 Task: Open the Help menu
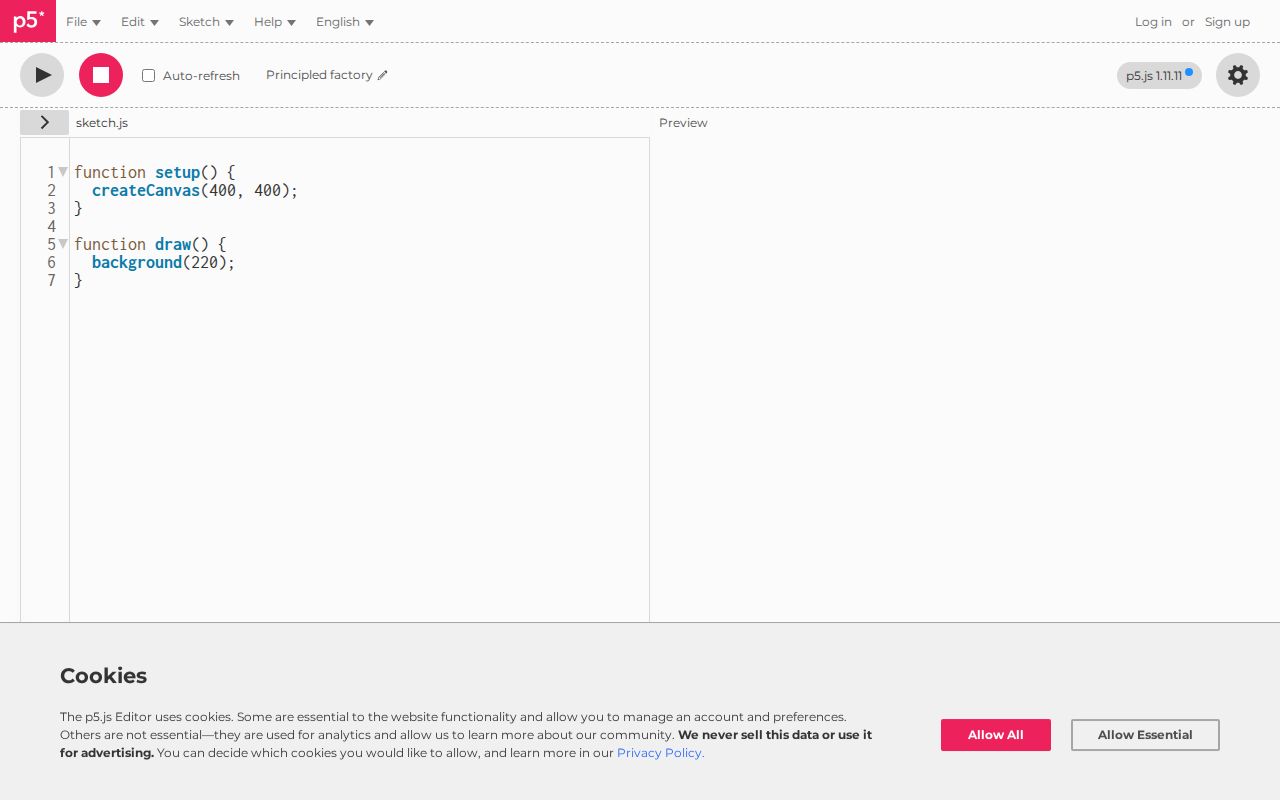[x=274, y=22]
